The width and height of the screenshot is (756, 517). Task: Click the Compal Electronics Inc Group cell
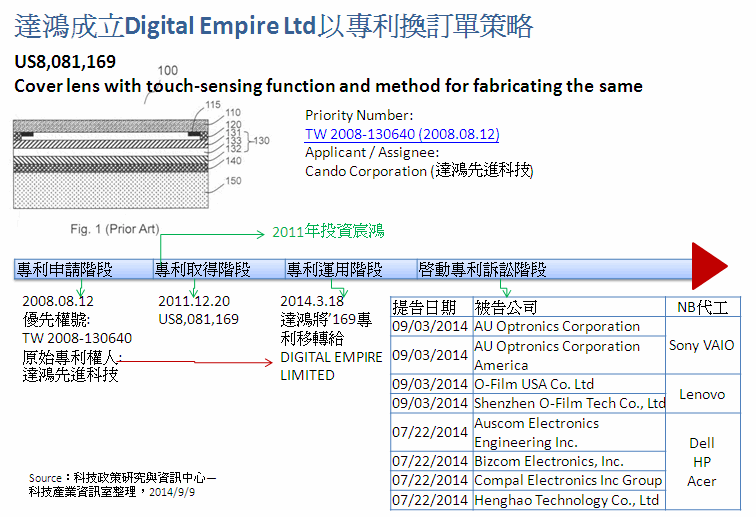point(568,480)
